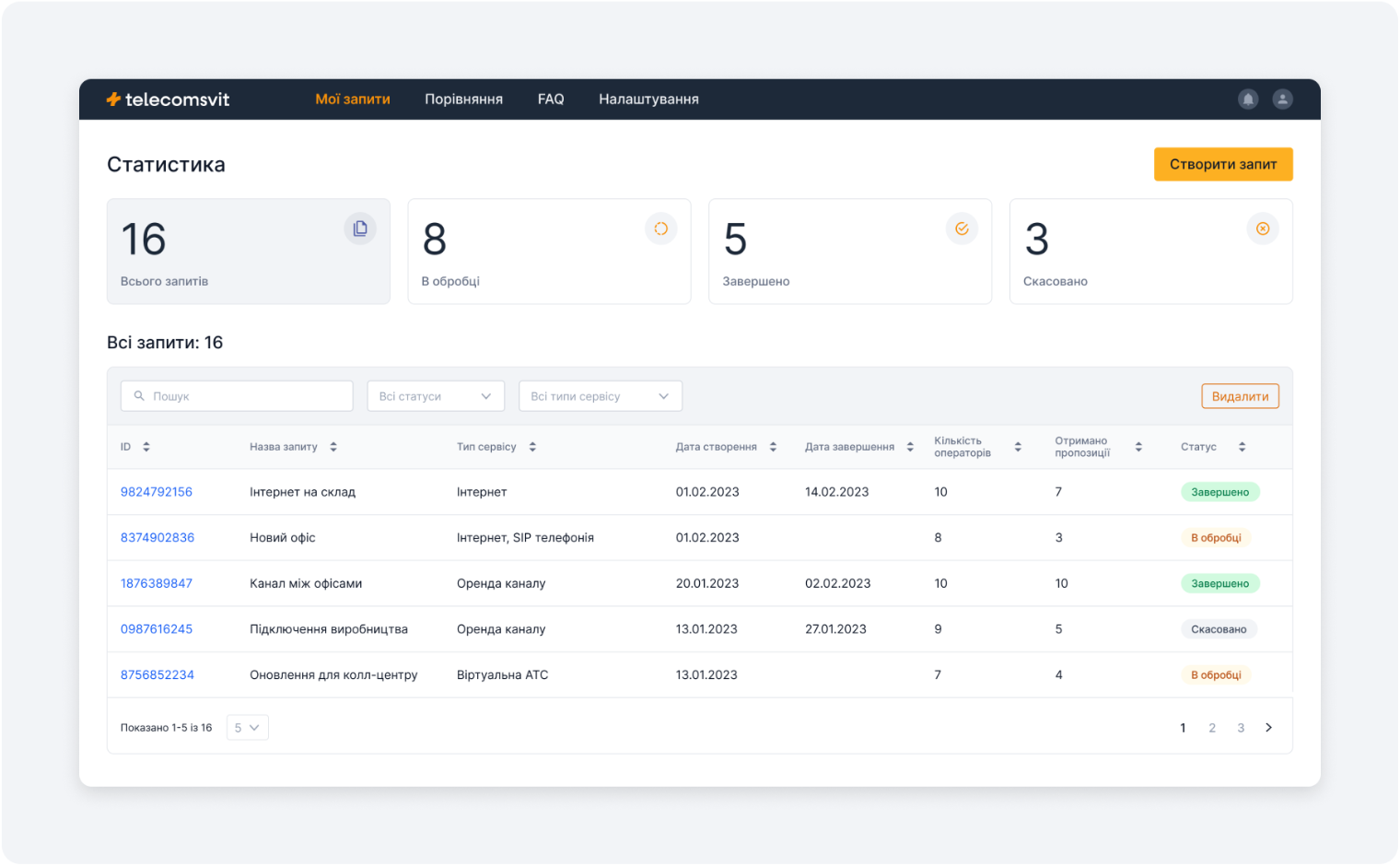
Task: Click the notification bell icon
Action: coord(1247,99)
